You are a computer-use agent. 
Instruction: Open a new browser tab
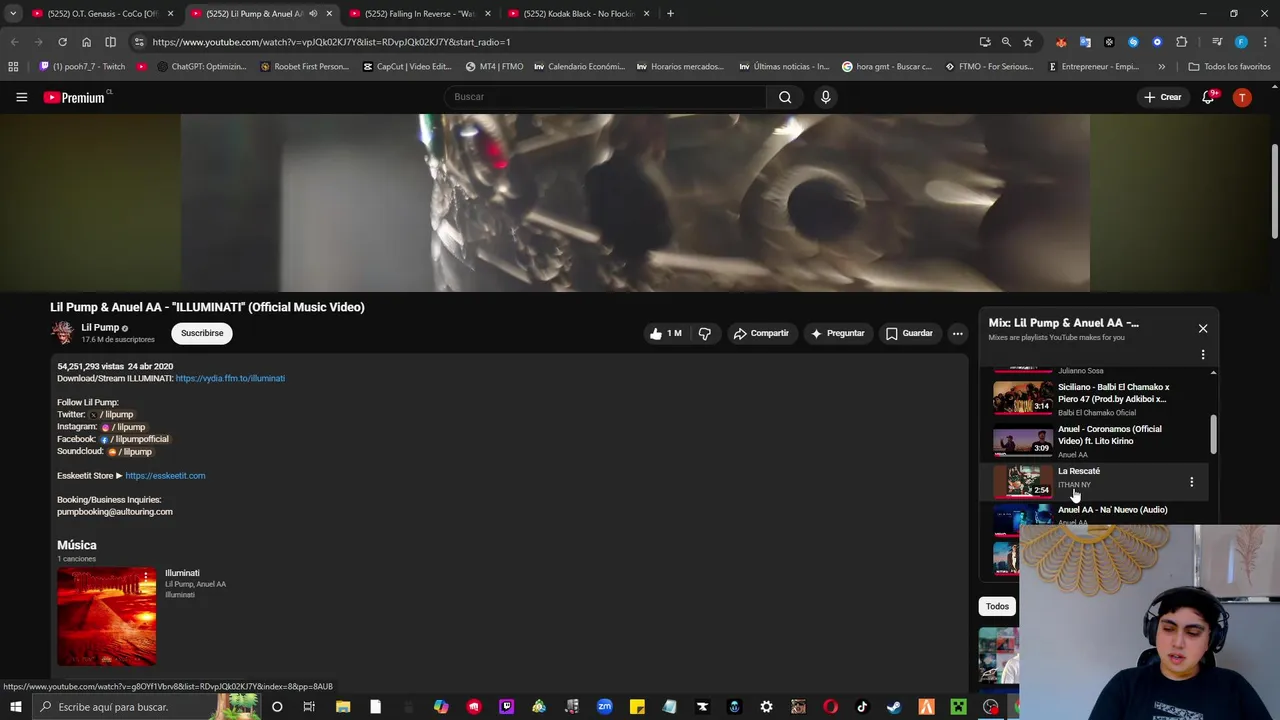(670, 14)
